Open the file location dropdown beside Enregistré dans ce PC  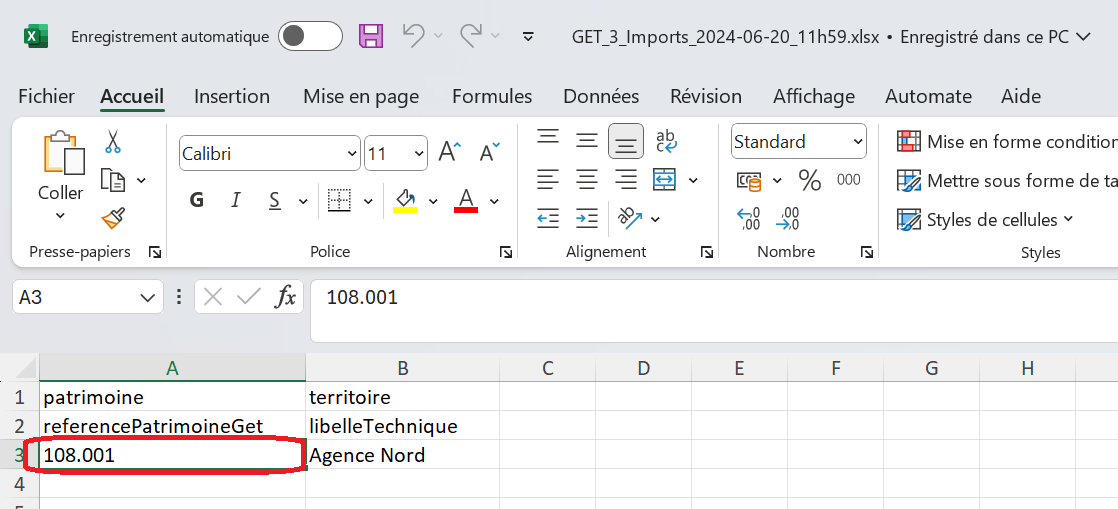point(1083,36)
